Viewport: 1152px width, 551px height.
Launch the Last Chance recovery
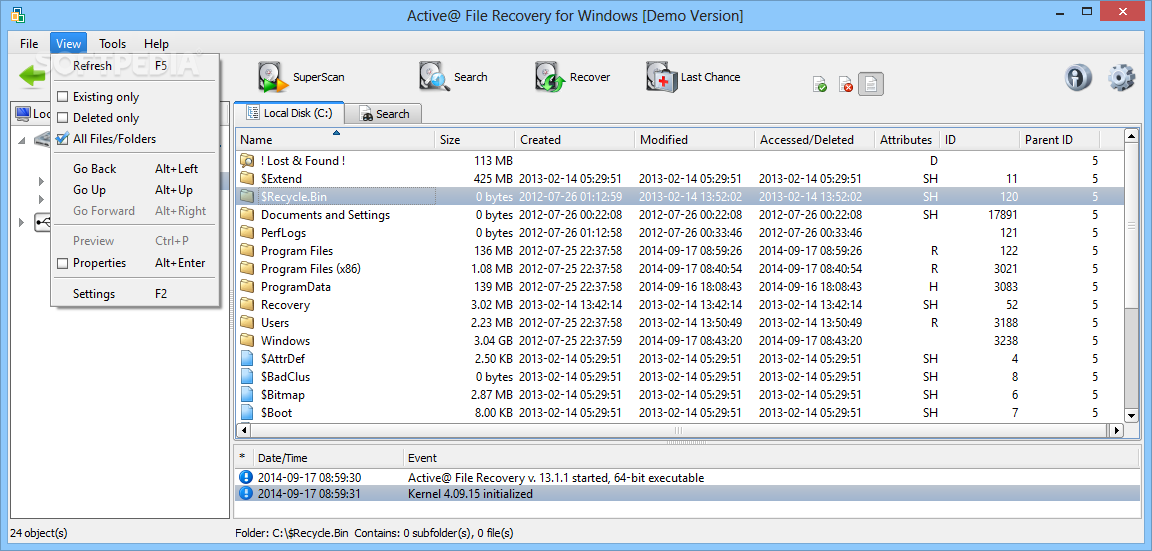tap(694, 76)
